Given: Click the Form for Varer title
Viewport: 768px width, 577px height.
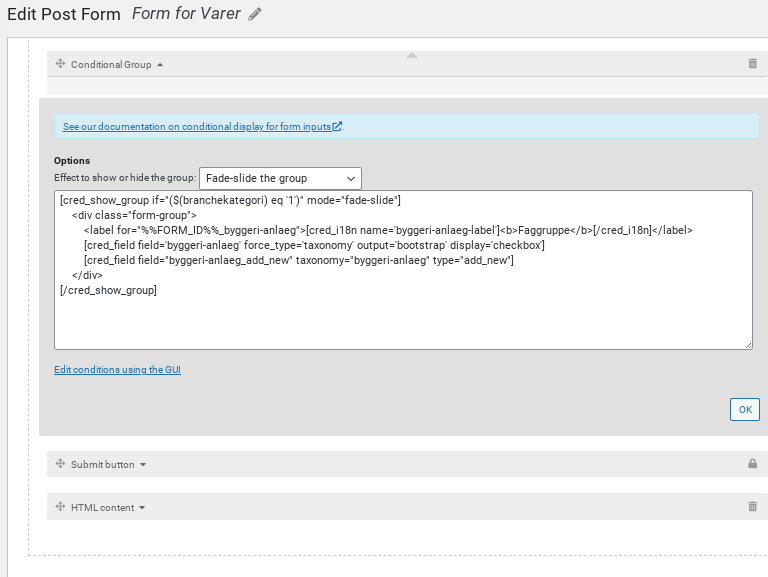Looking at the screenshot, I should pyautogui.click(x=186, y=13).
